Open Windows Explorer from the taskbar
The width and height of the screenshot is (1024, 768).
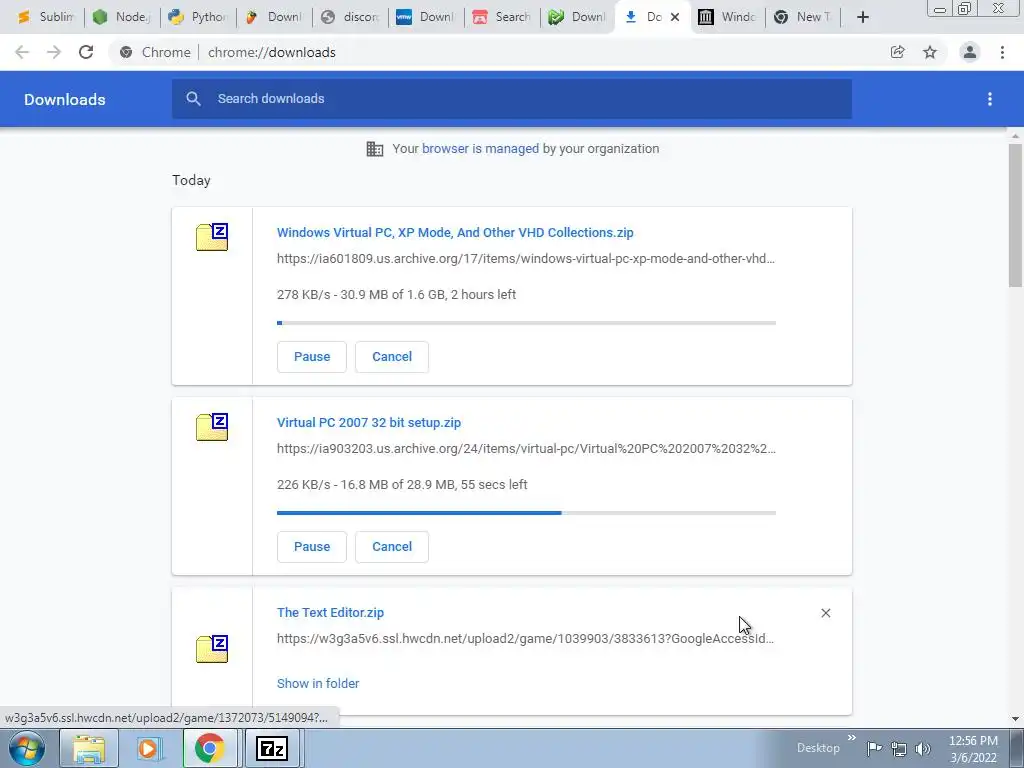click(x=89, y=748)
